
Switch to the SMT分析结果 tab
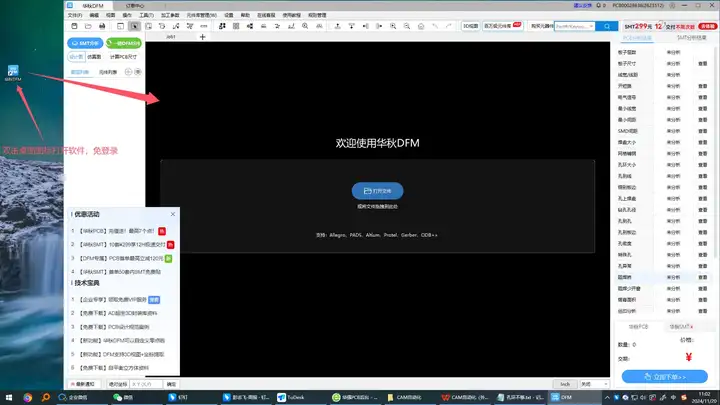(691, 38)
